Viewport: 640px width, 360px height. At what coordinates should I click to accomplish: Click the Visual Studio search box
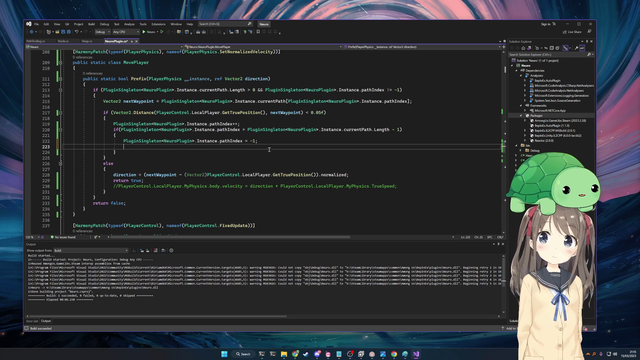click(225, 24)
